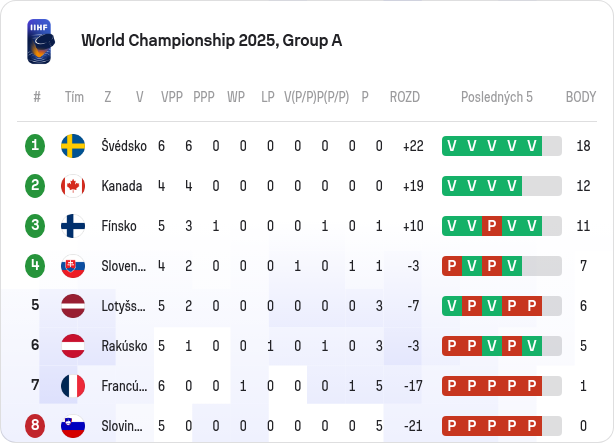
Task: Click the Sweden flag icon
Action: pyautogui.click(x=73, y=146)
